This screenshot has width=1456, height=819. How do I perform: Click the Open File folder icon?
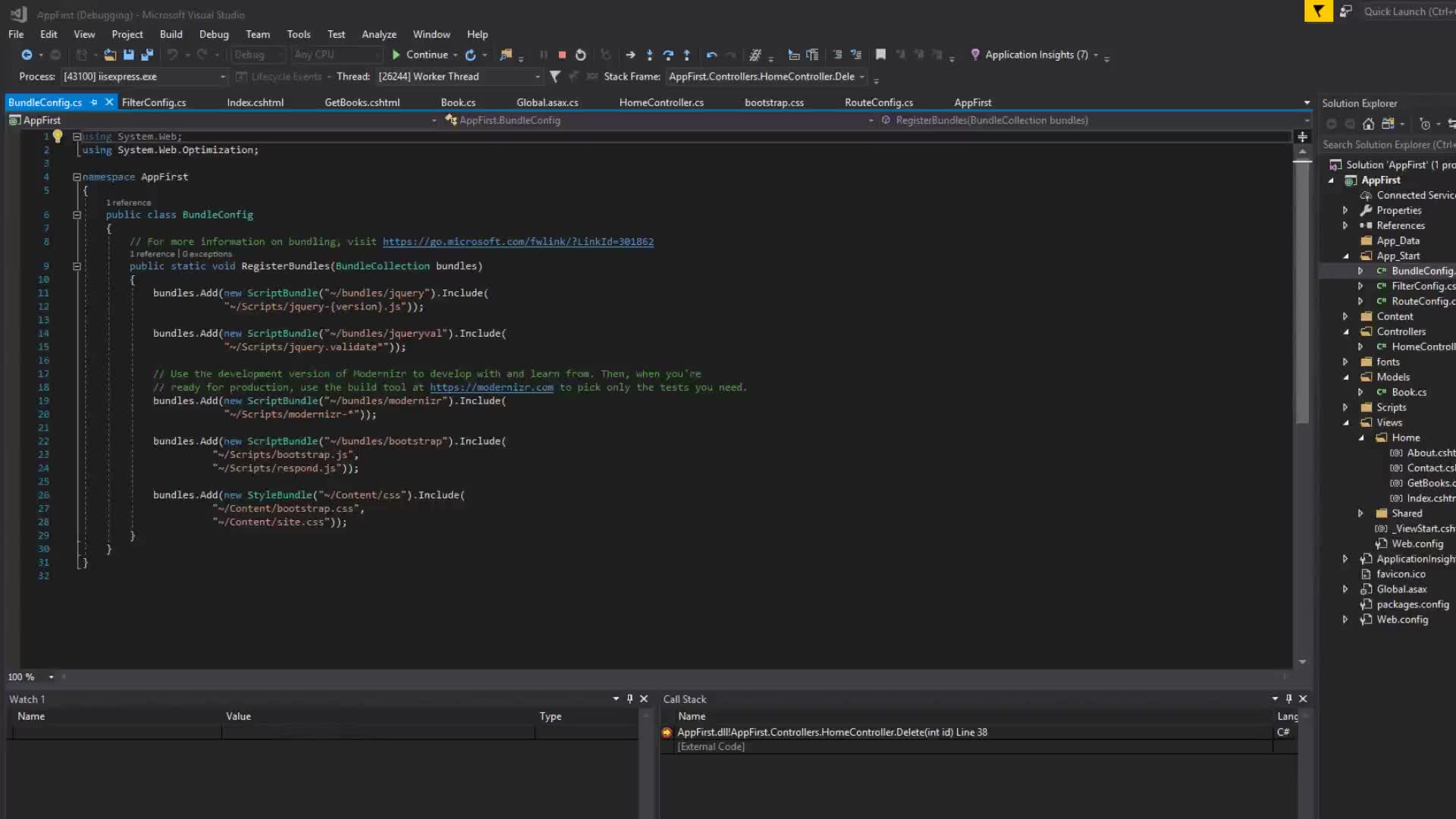[x=110, y=55]
